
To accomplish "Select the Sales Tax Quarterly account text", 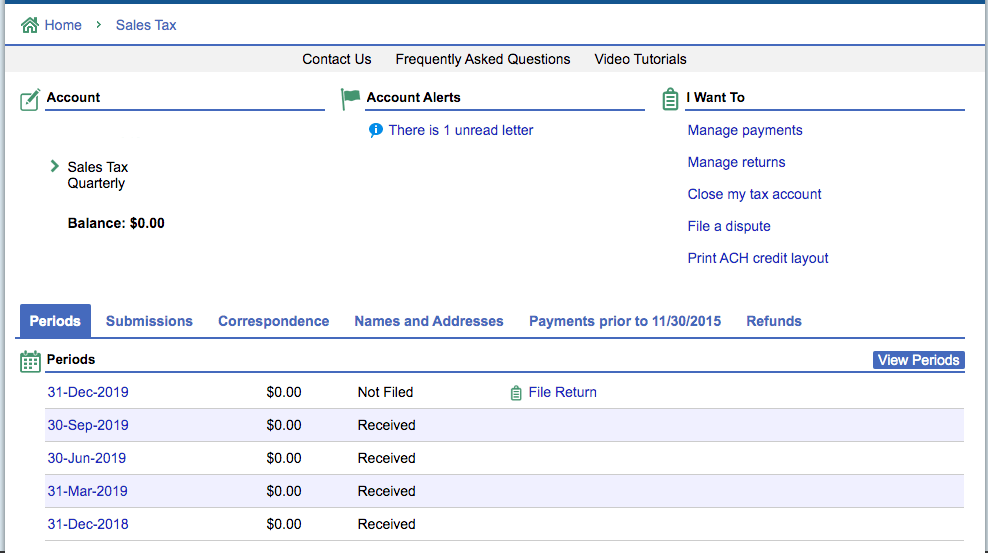I will coord(98,175).
